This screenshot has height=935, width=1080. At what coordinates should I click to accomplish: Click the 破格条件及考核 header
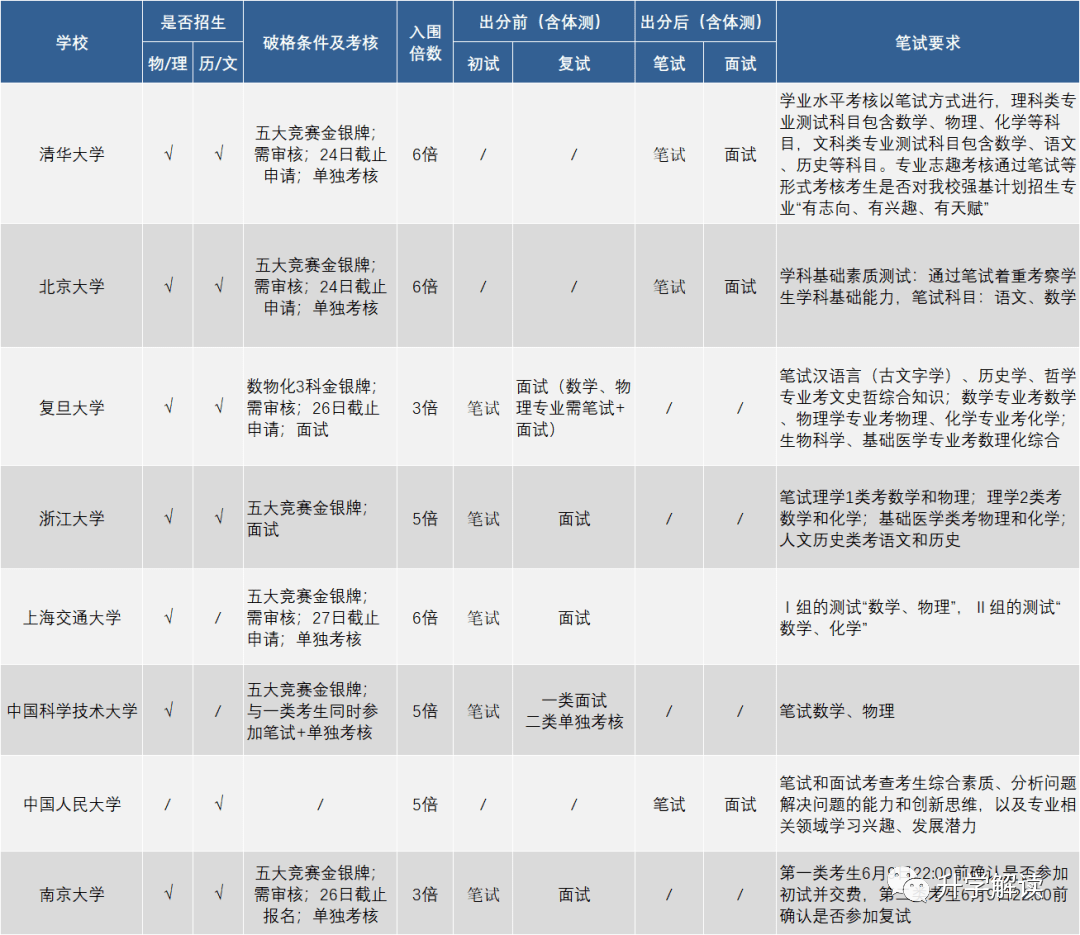click(x=320, y=43)
